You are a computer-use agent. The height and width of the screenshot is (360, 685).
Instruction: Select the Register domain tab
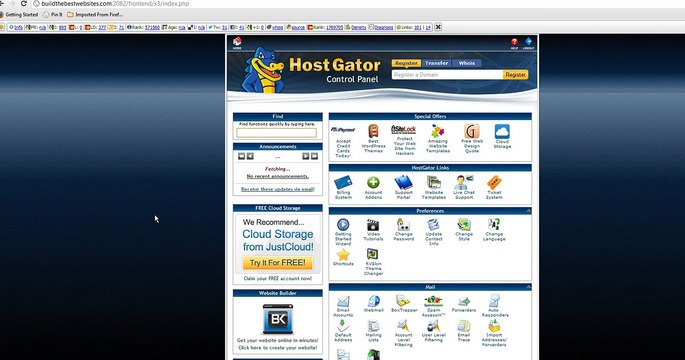406,63
